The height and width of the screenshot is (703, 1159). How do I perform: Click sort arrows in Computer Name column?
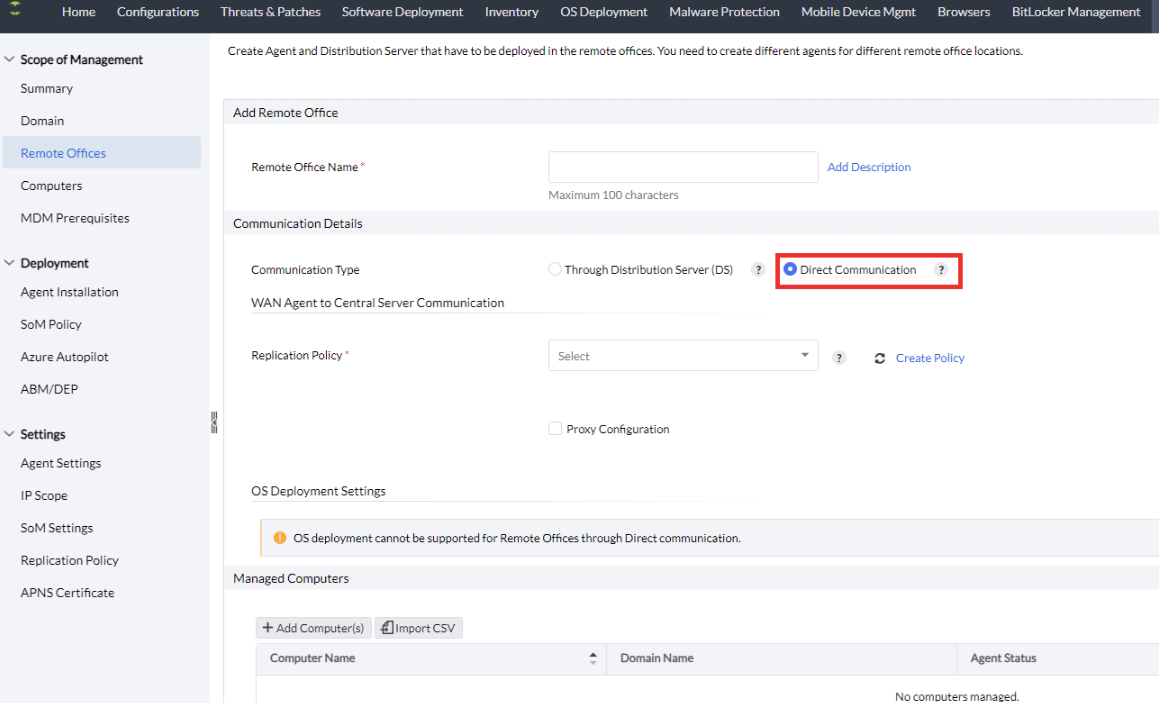(593, 658)
